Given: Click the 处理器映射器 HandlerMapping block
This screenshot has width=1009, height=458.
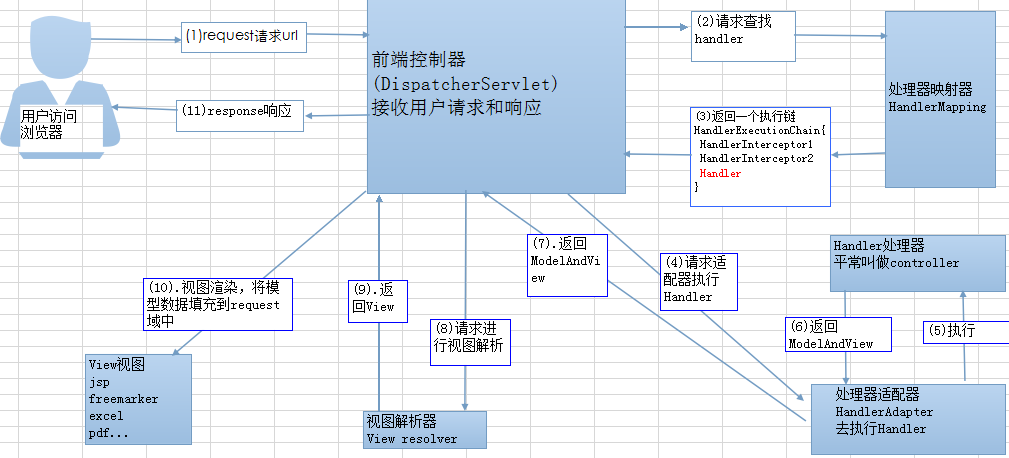Looking at the screenshot, I should click(940, 99).
